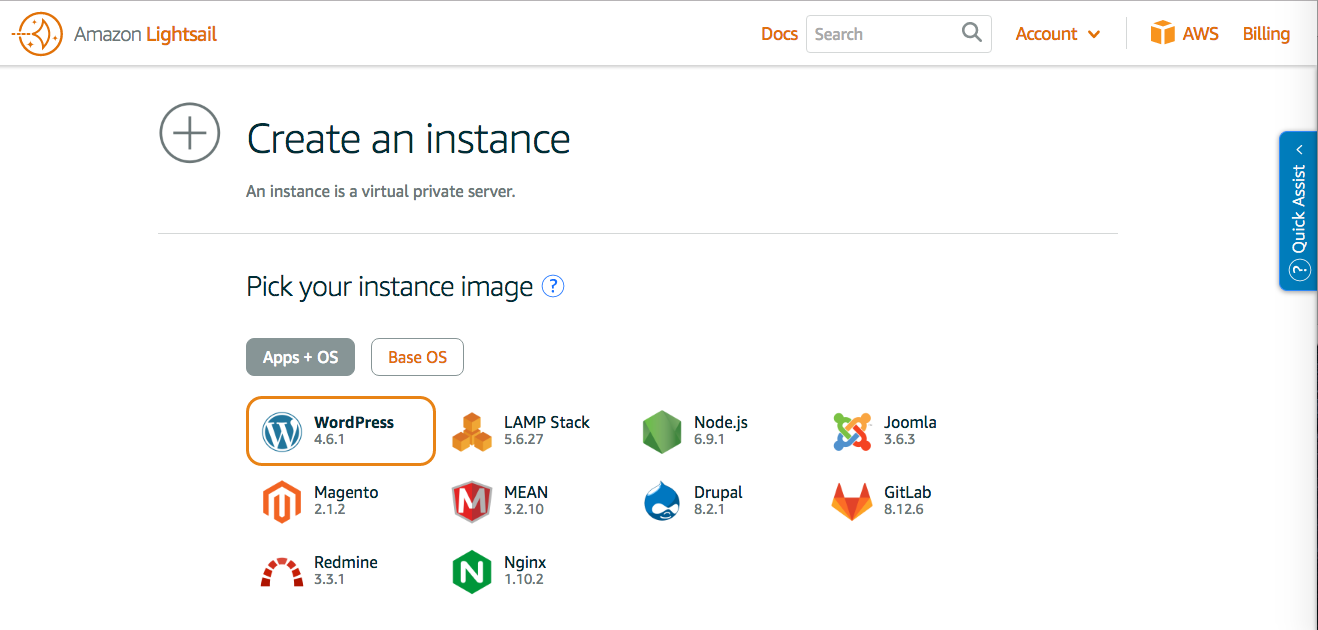Expand the Account dropdown menu

coord(1057,34)
